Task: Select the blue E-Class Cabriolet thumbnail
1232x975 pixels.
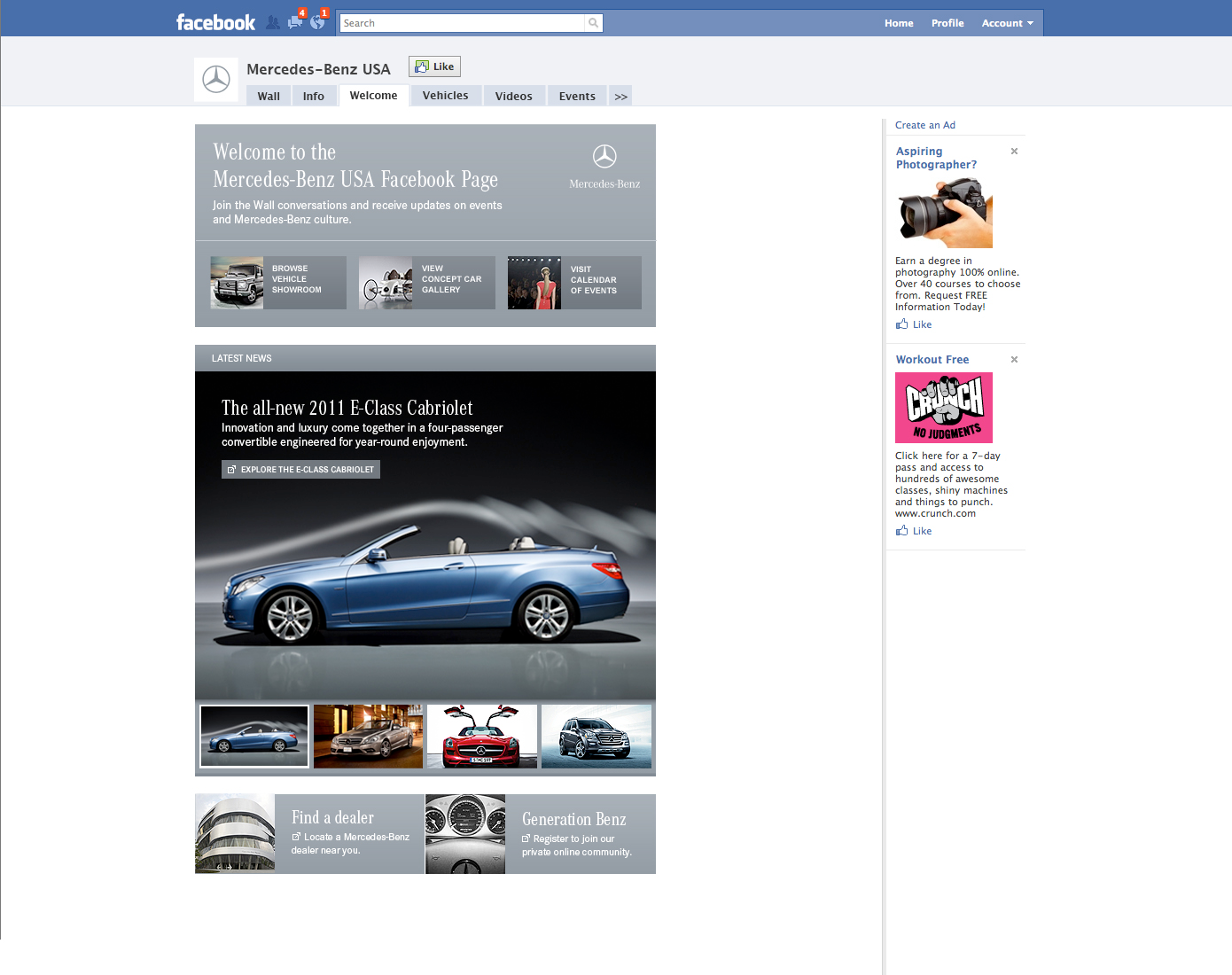Action: (254, 737)
